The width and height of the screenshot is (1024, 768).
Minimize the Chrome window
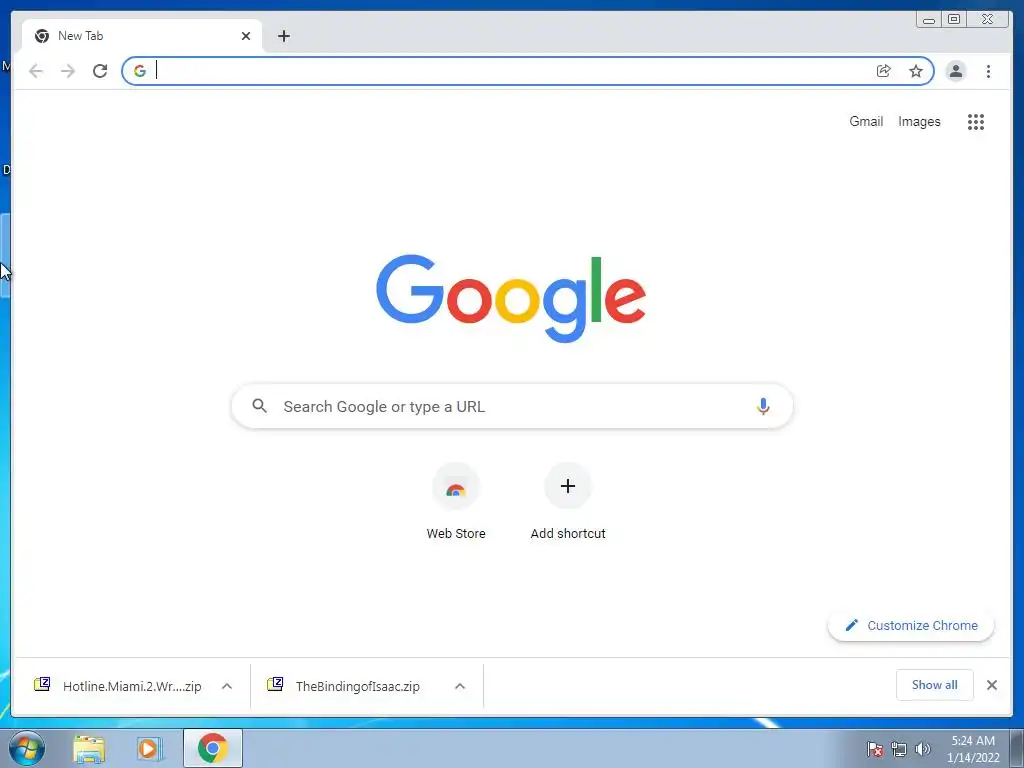[x=929, y=20]
